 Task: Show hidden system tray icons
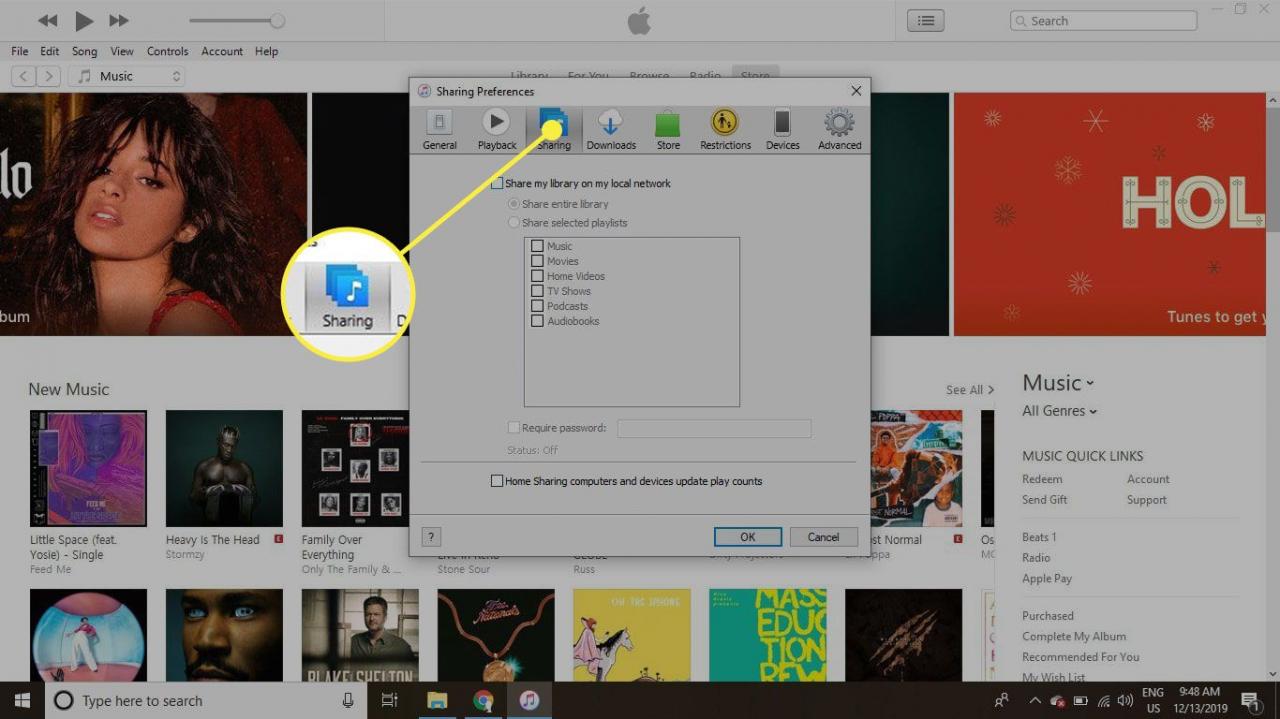tap(1034, 701)
